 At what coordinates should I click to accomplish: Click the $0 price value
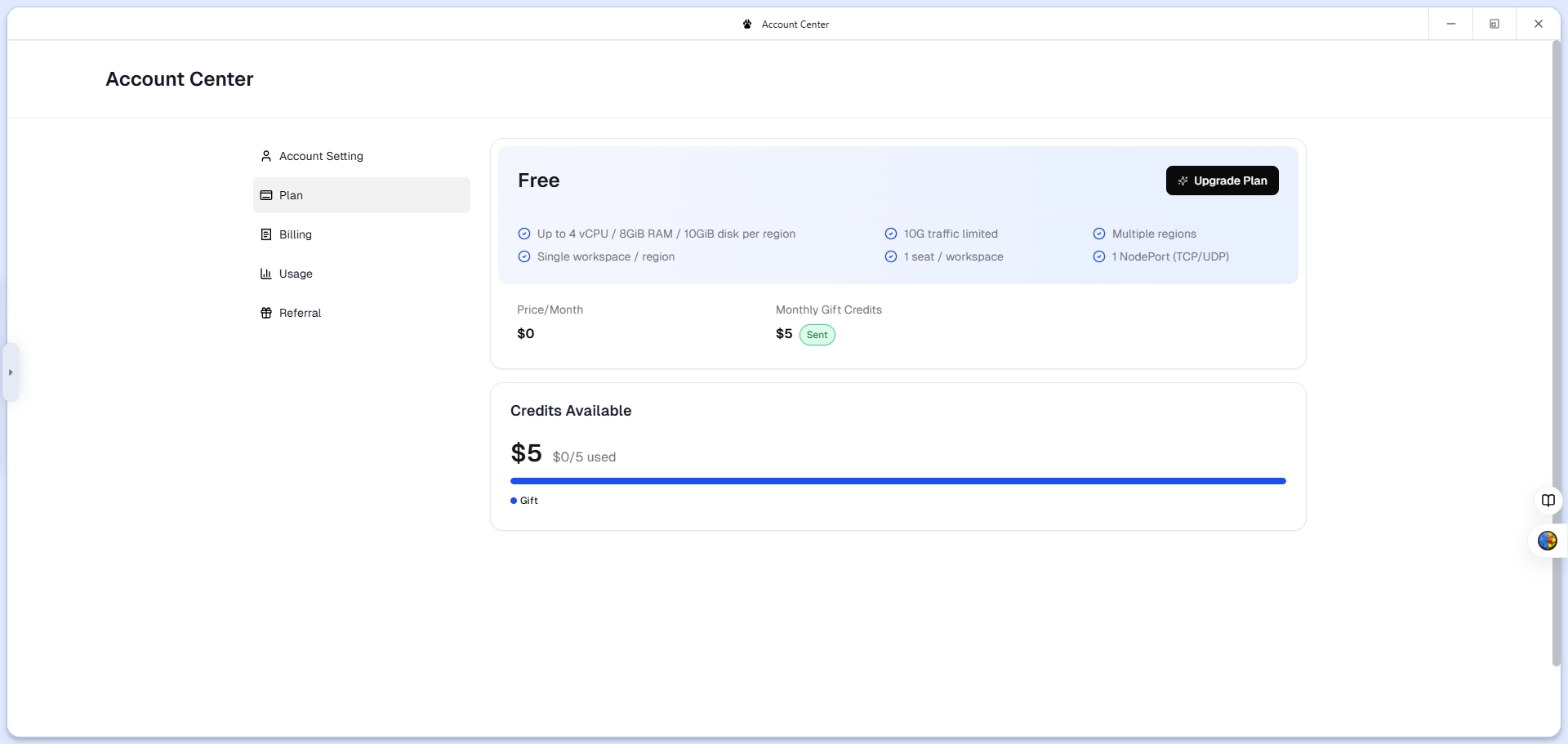click(x=526, y=333)
